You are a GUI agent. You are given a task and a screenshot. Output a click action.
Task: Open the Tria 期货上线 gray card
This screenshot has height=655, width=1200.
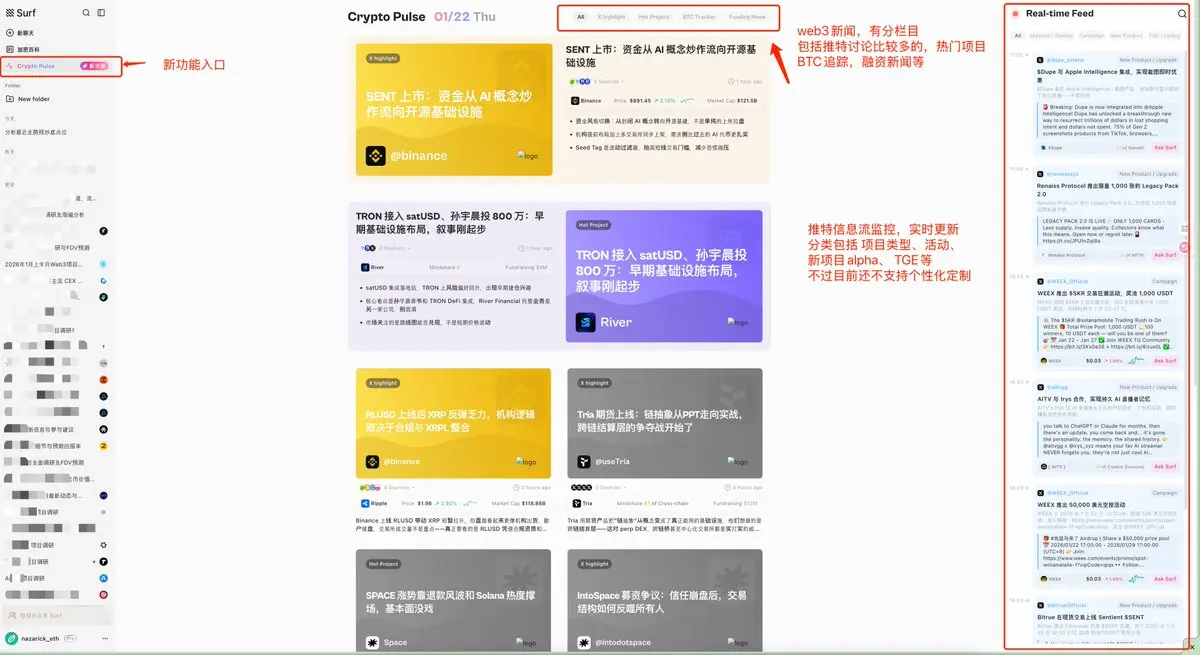tap(664, 423)
